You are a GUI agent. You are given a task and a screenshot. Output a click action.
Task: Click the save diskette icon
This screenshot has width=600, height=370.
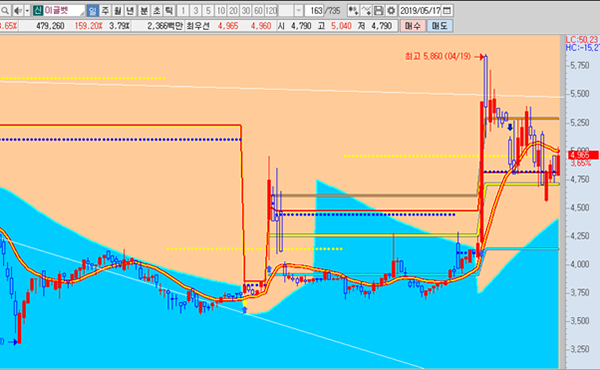tap(378, 11)
